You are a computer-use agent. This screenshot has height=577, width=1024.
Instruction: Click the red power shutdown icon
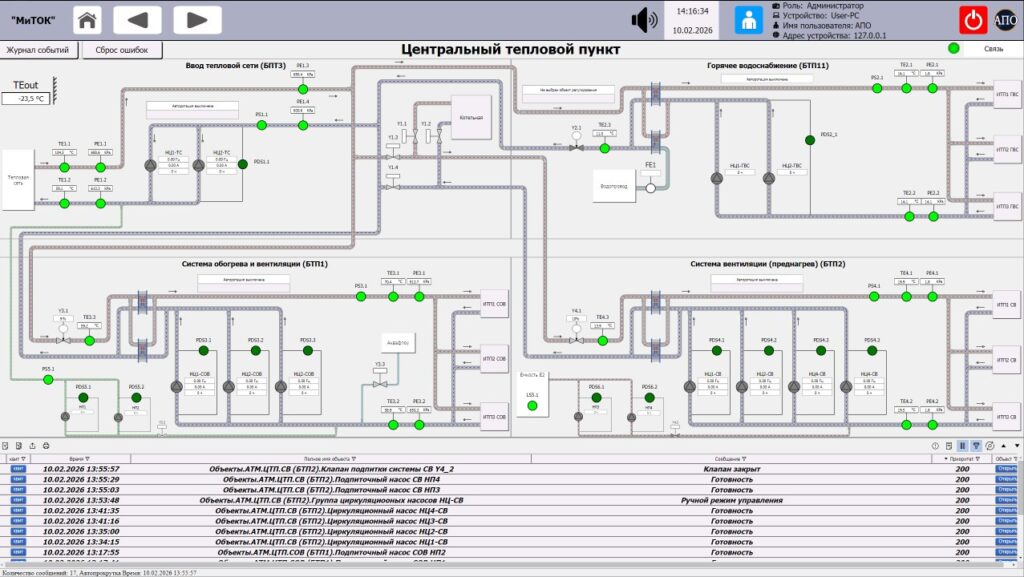click(x=972, y=20)
